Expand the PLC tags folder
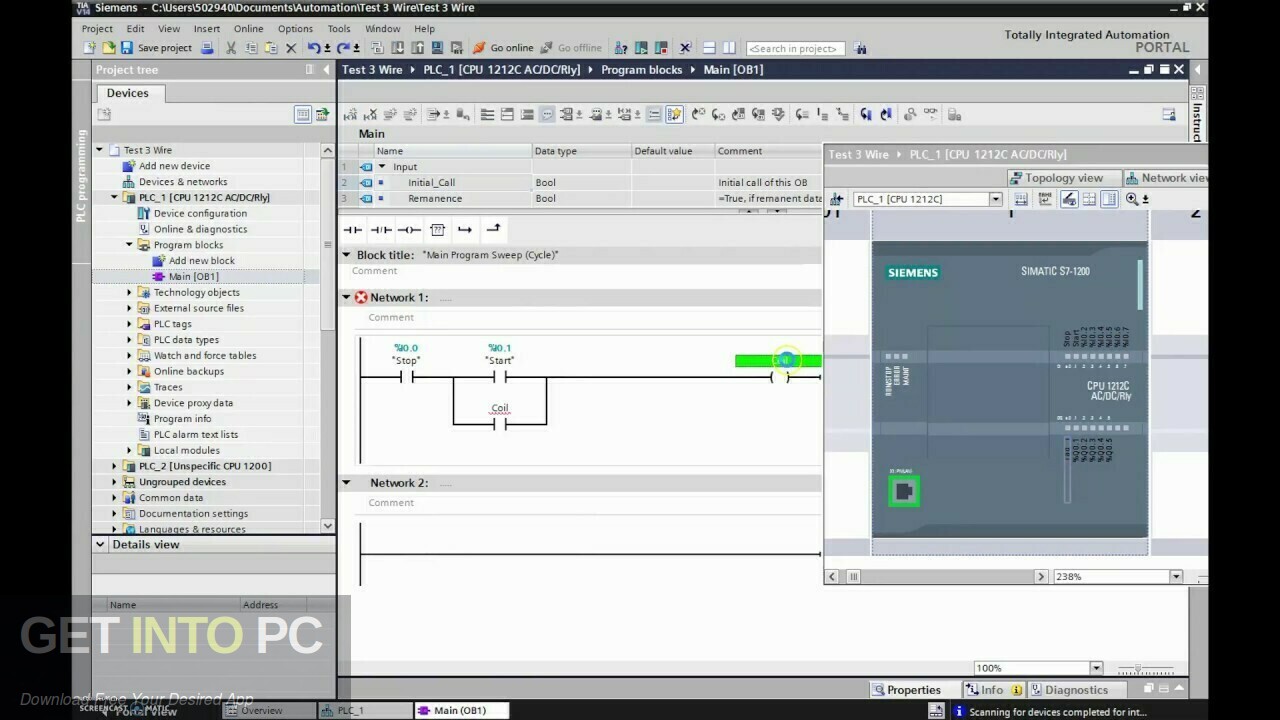Image resolution: width=1280 pixels, height=720 pixels. 130,324
